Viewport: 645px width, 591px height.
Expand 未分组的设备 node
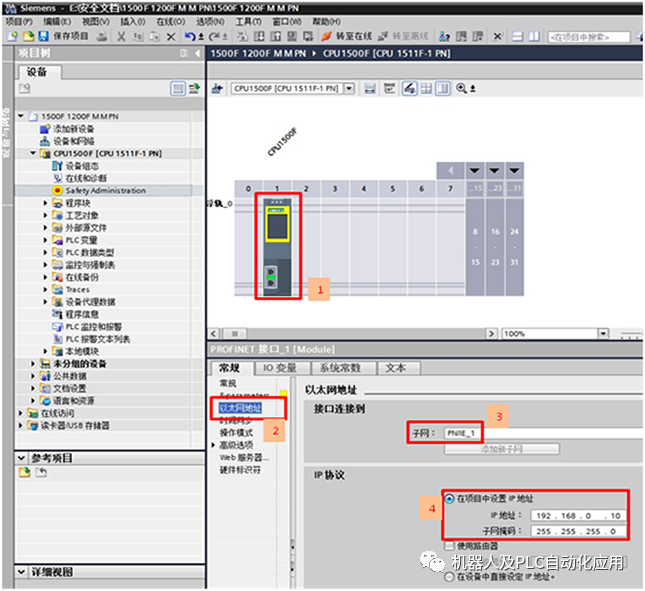(x=33, y=364)
